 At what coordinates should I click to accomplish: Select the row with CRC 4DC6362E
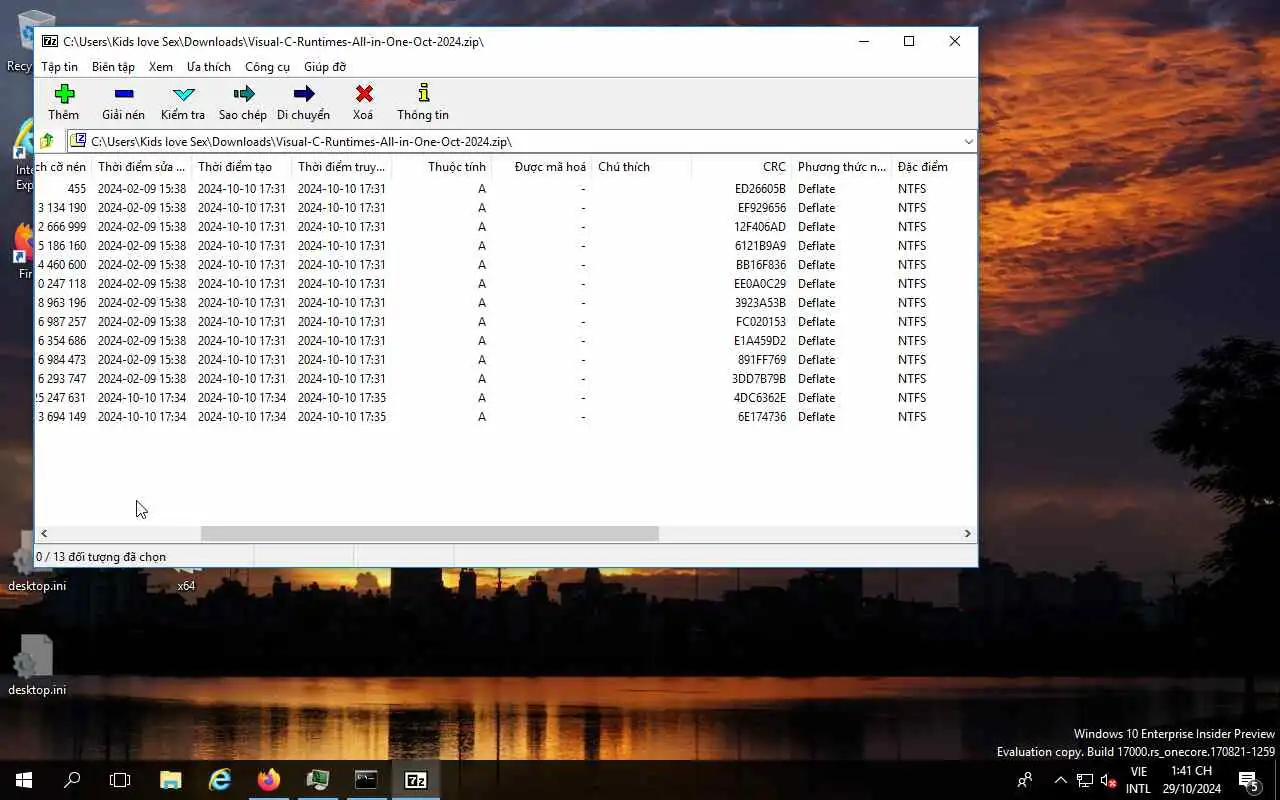tap(505, 398)
